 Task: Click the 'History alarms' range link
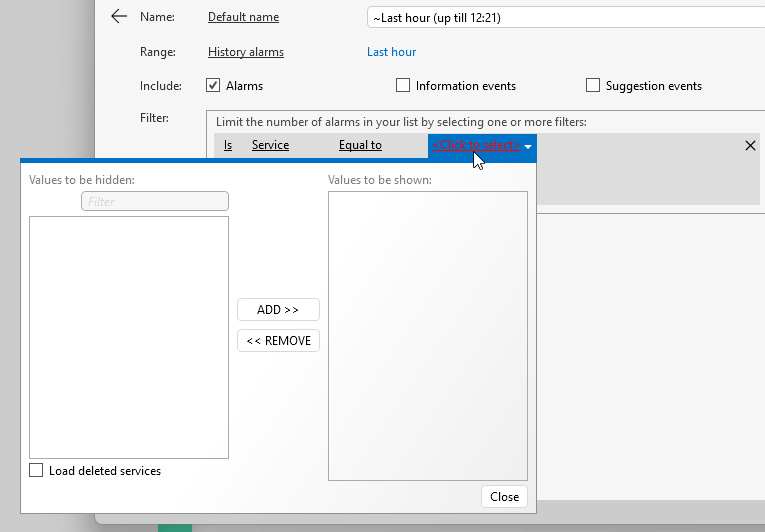245,52
